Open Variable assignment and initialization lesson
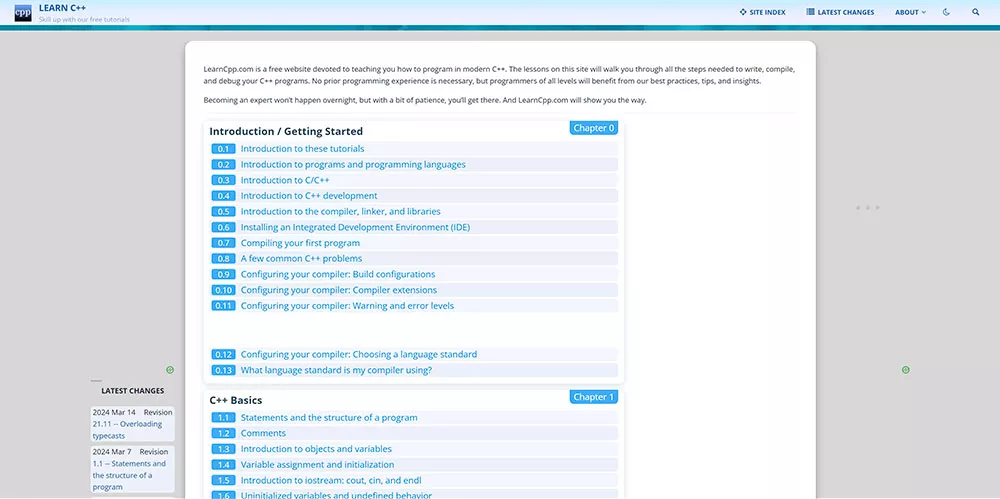Screen dimensions: 1000x499 tap(317, 465)
